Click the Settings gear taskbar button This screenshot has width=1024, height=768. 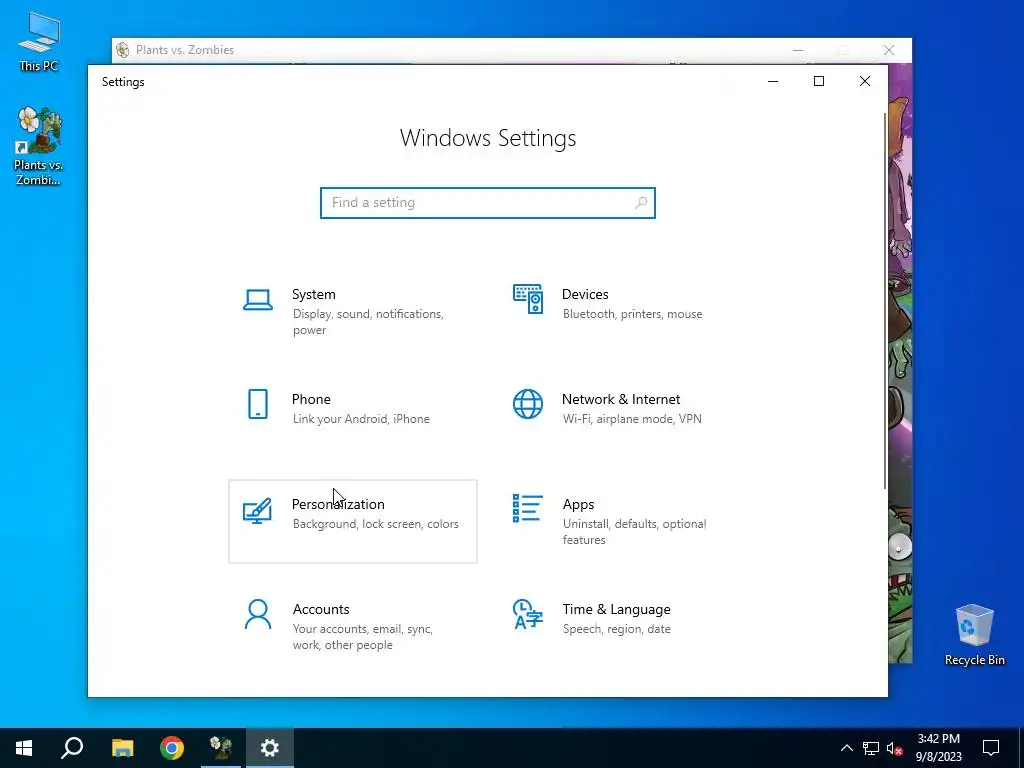click(270, 748)
